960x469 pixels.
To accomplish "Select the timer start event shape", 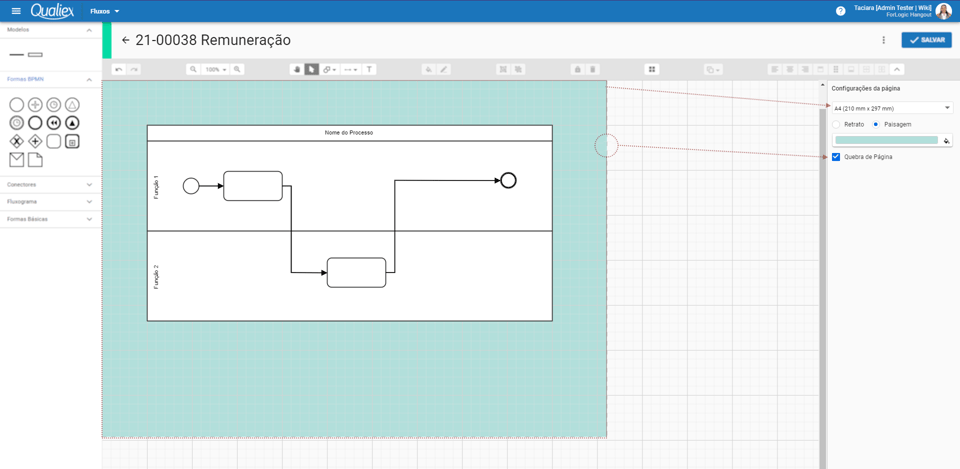I will [54, 105].
